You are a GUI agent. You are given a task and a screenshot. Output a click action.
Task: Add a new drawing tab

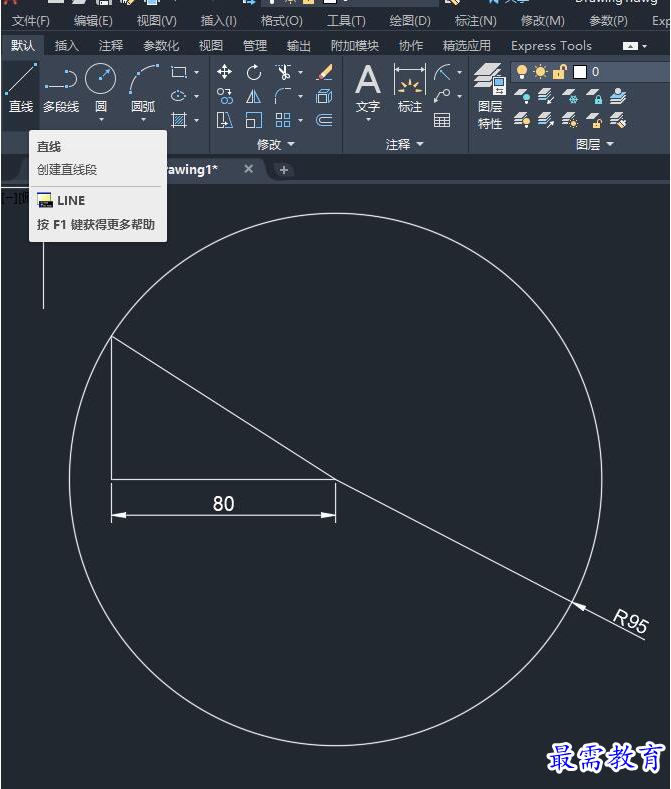(x=283, y=170)
